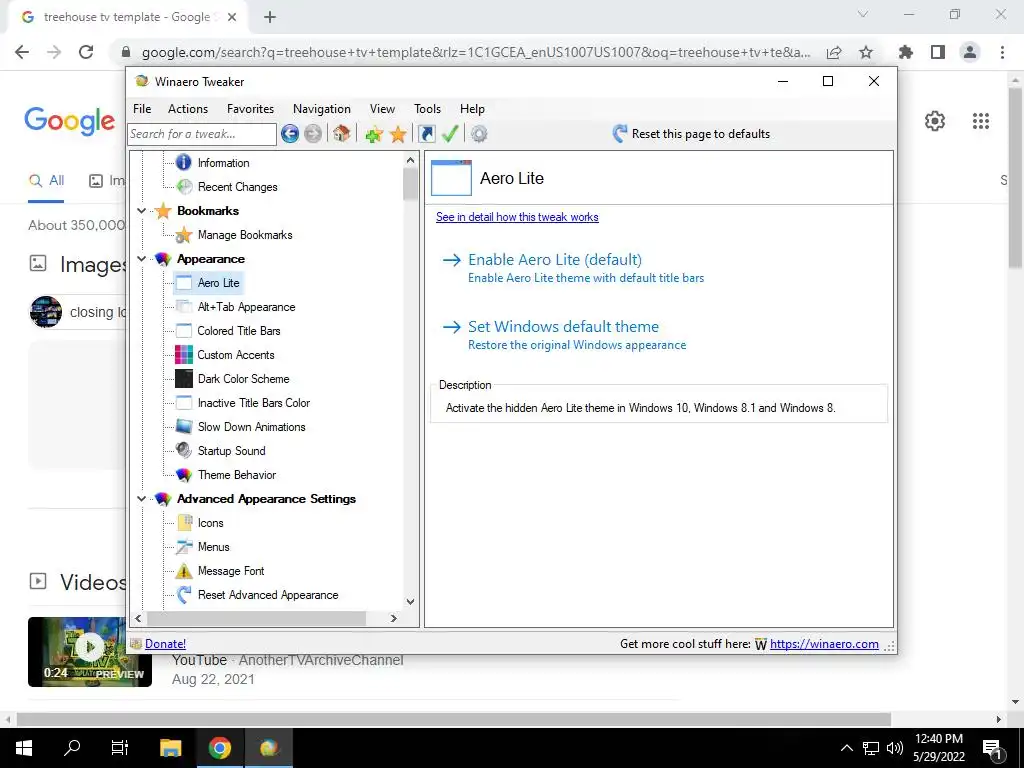Open File Explorer from taskbar
This screenshot has height=768, width=1024.
170,748
